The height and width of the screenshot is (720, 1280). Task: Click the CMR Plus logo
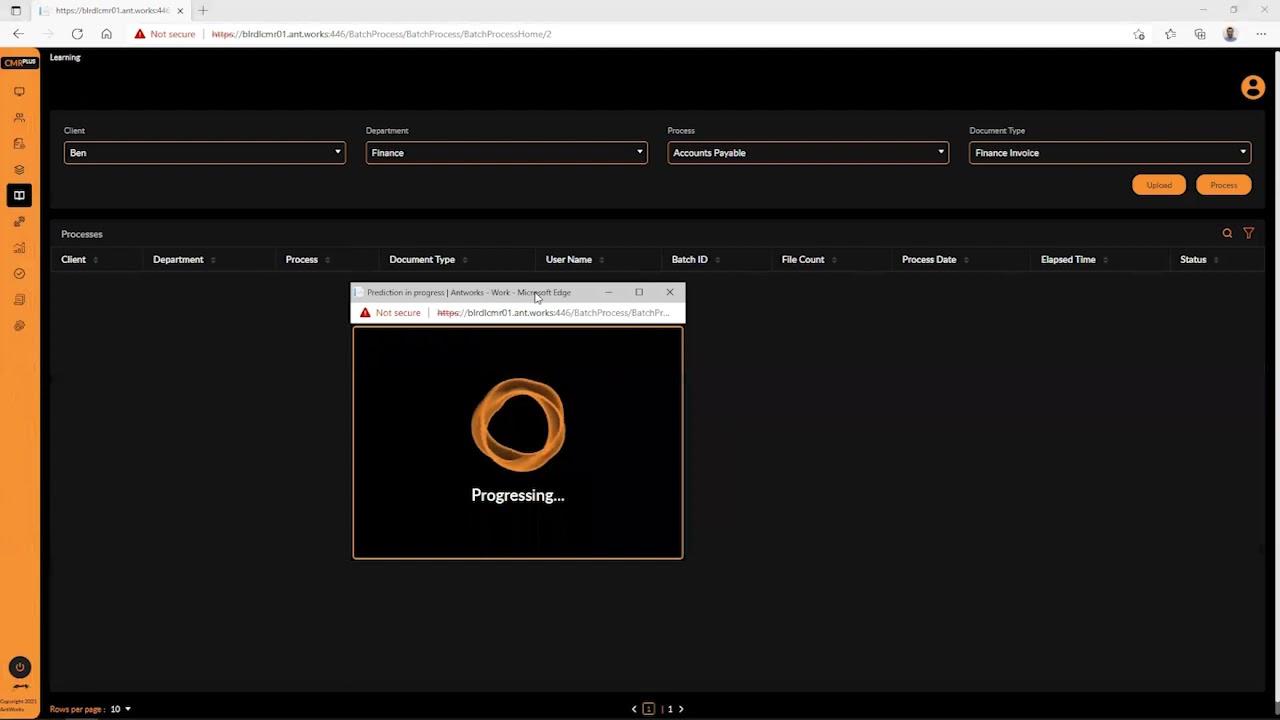pyautogui.click(x=19, y=62)
